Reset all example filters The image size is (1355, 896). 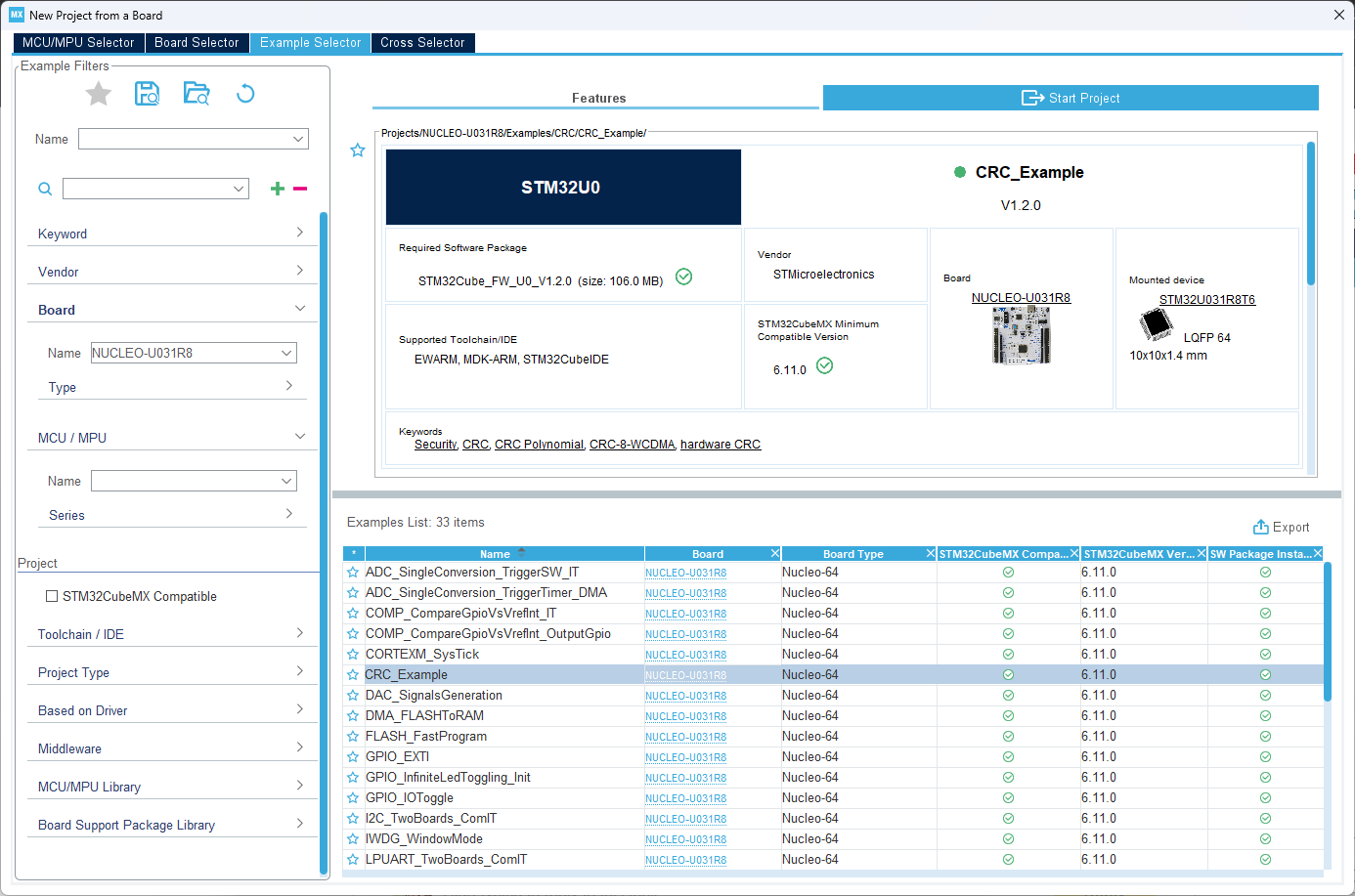pos(244,93)
